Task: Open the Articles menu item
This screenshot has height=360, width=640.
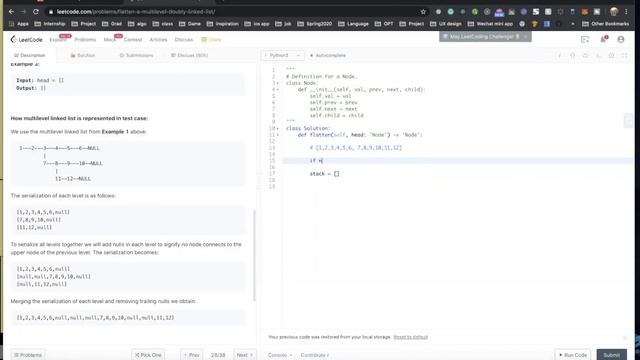Action: (x=158, y=40)
